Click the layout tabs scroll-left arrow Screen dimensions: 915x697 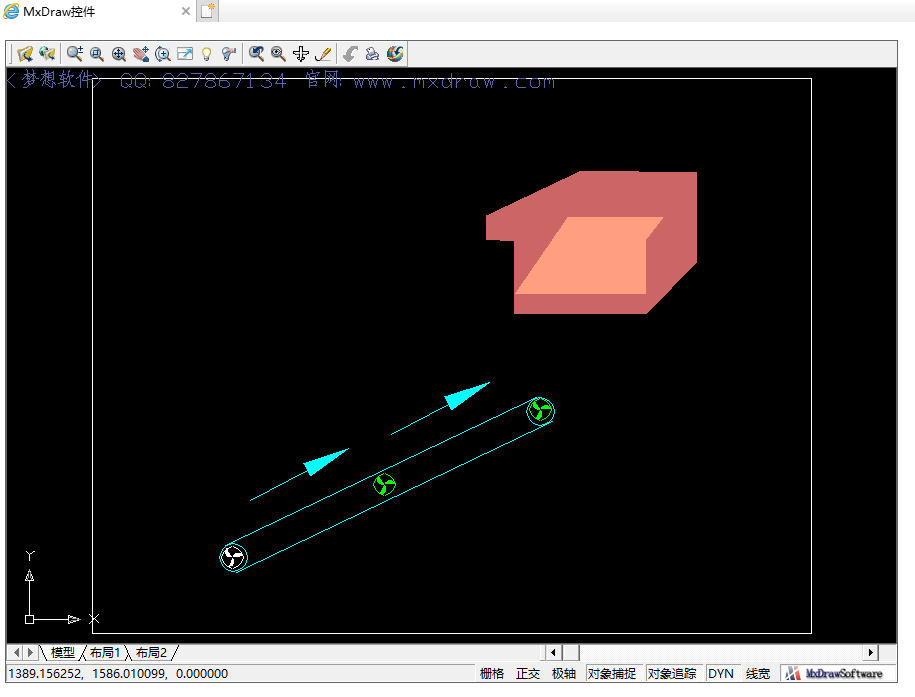[17, 653]
